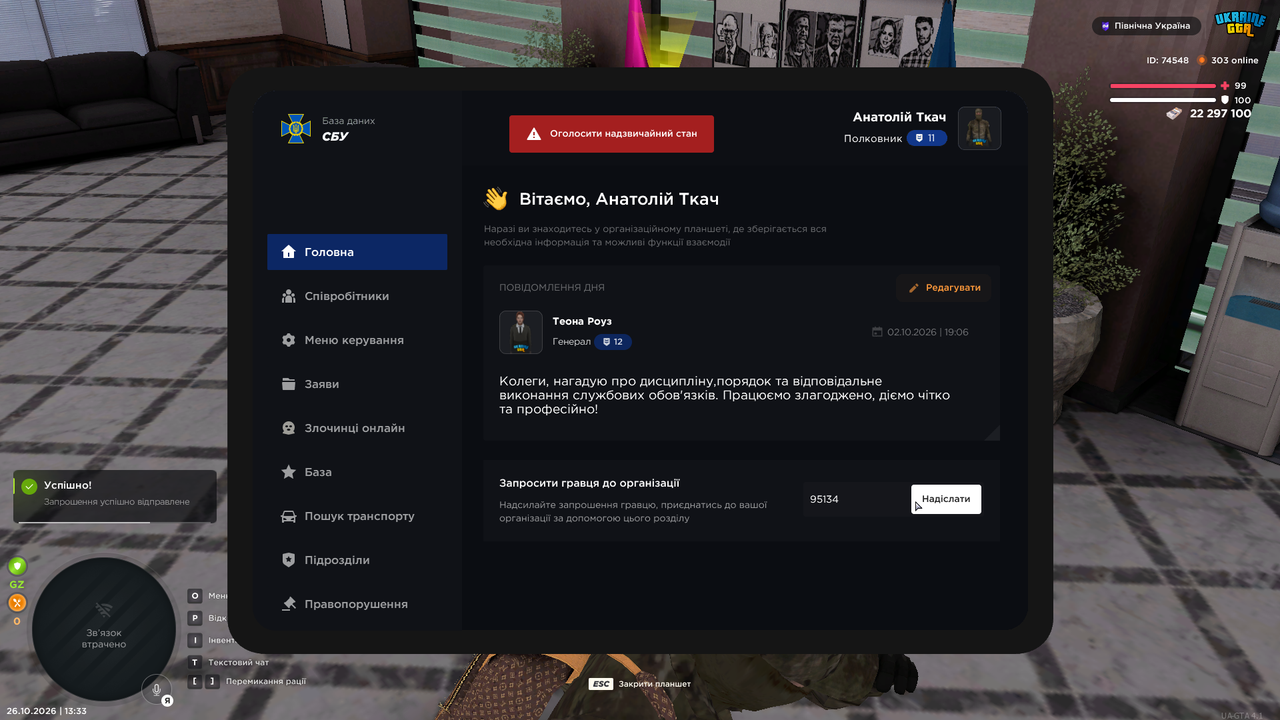
Task: Click the Редагувати edit button
Action: [x=944, y=288]
